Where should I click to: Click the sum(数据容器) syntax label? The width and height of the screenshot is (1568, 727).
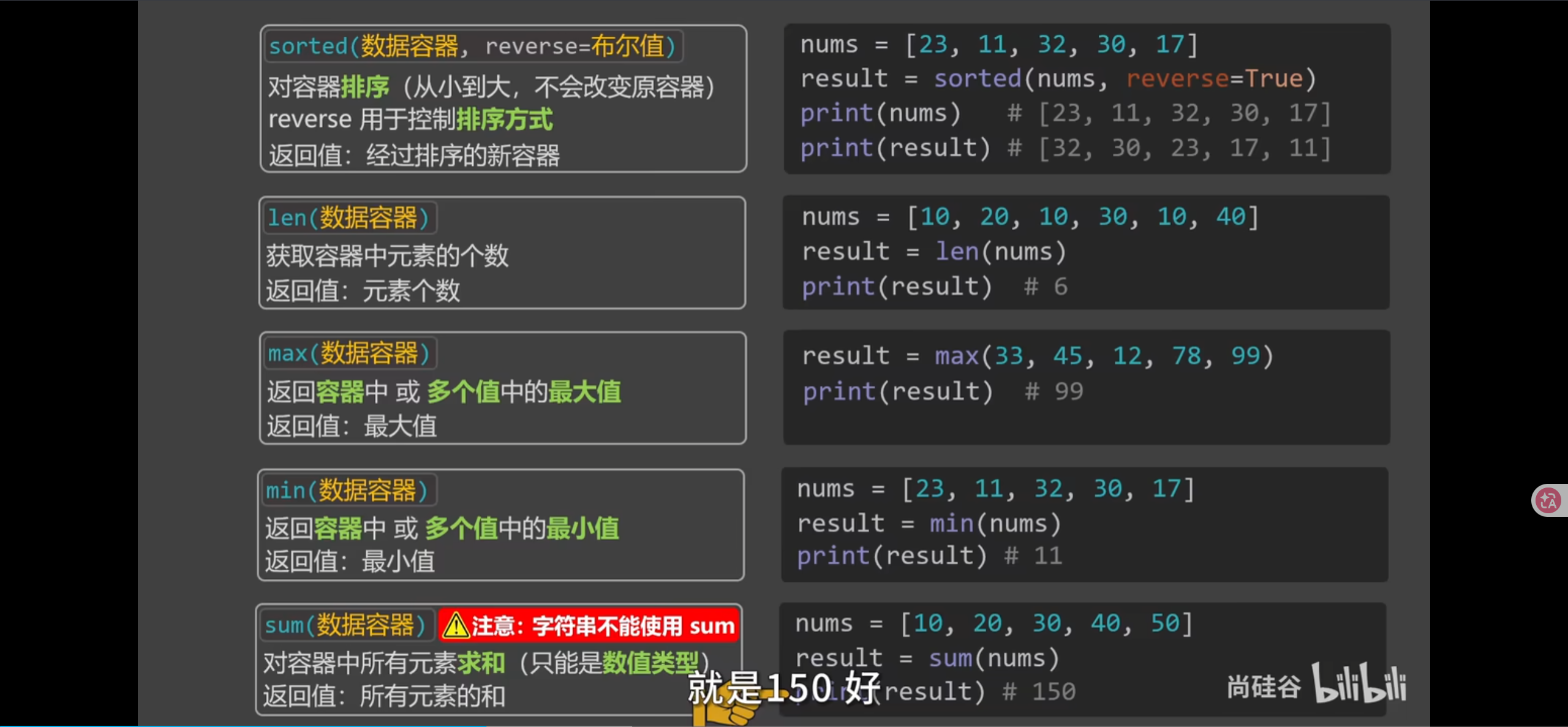coord(346,625)
